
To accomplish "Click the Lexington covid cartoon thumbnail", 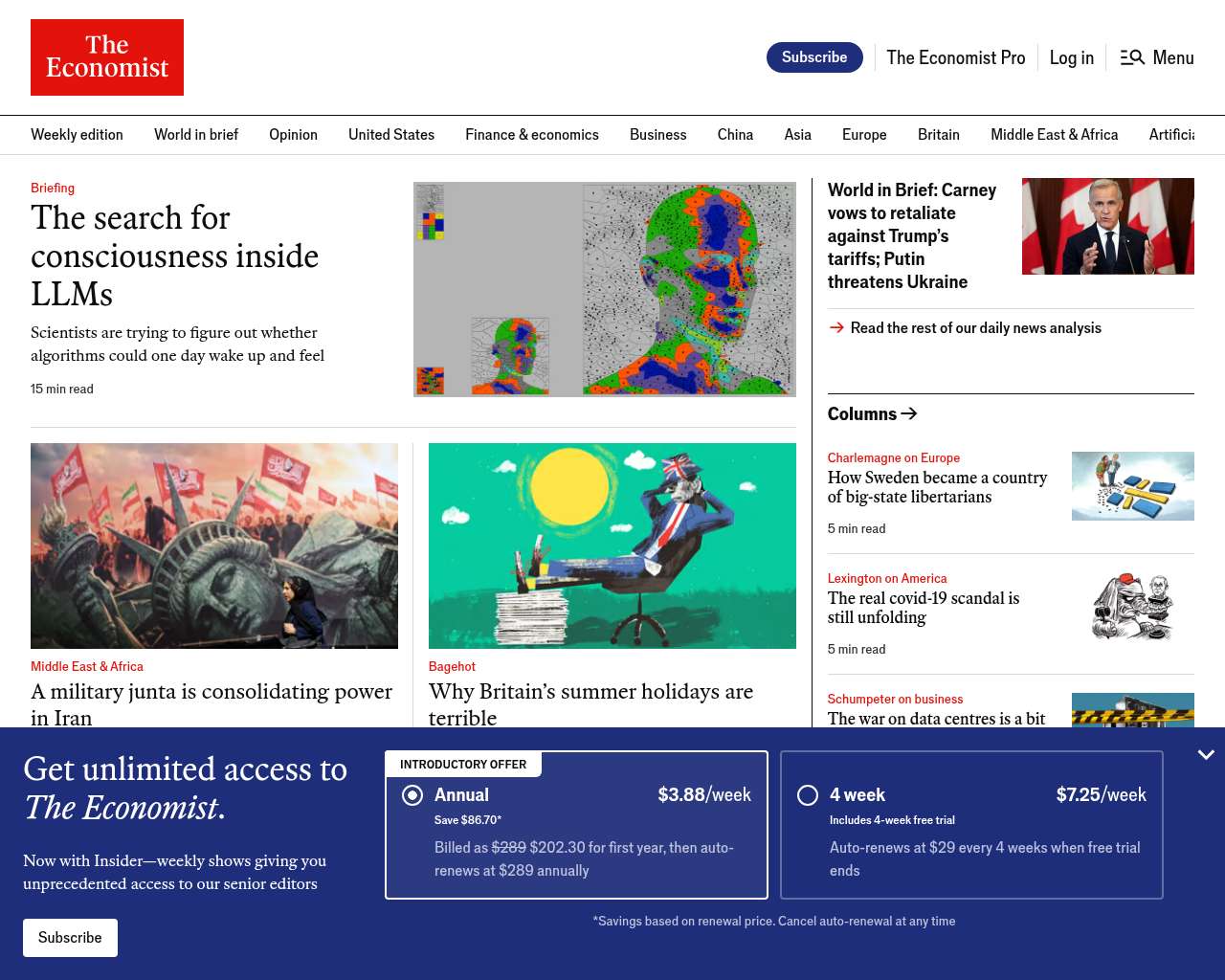I will (1133, 607).
